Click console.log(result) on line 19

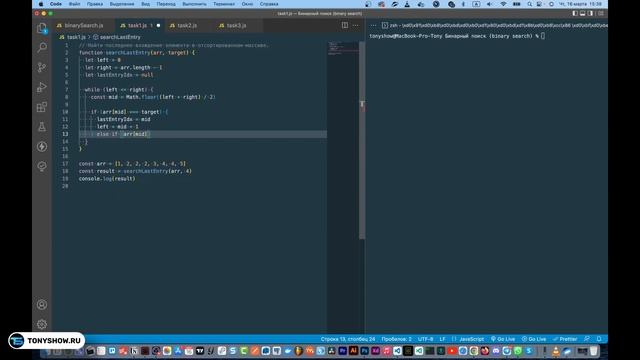(x=107, y=178)
